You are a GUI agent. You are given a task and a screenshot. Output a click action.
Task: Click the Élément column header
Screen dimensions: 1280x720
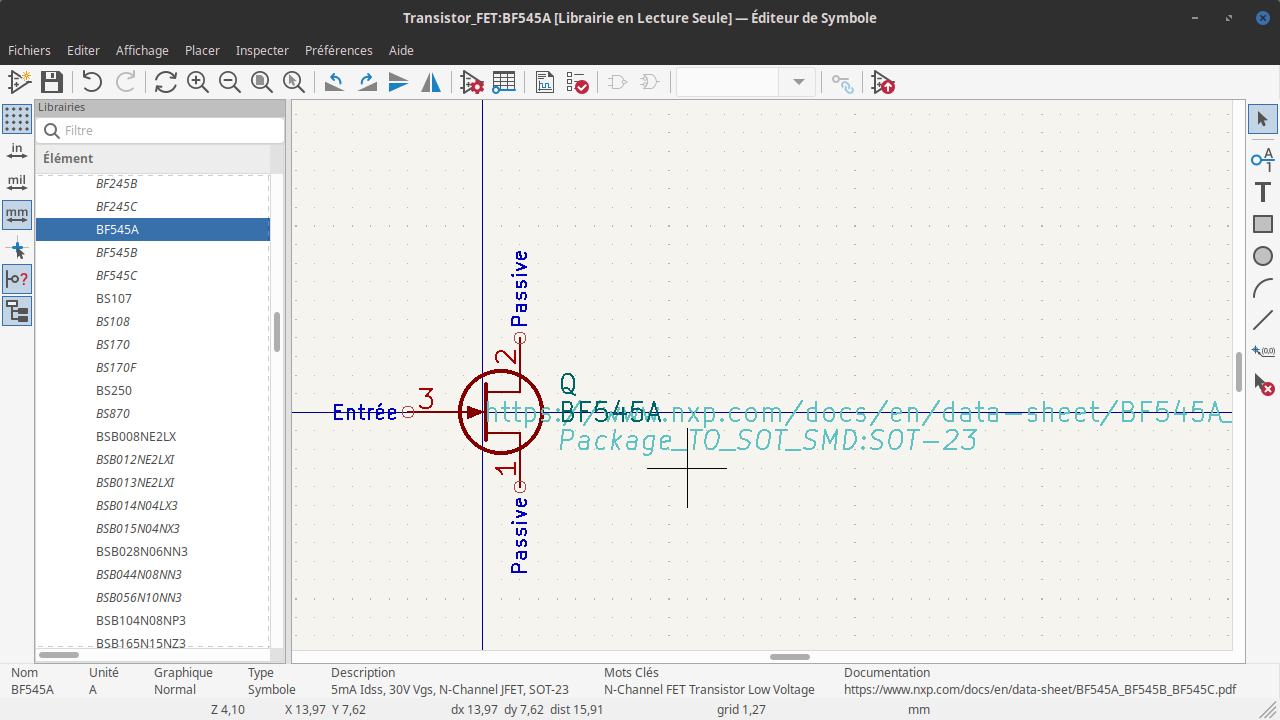[x=153, y=158]
